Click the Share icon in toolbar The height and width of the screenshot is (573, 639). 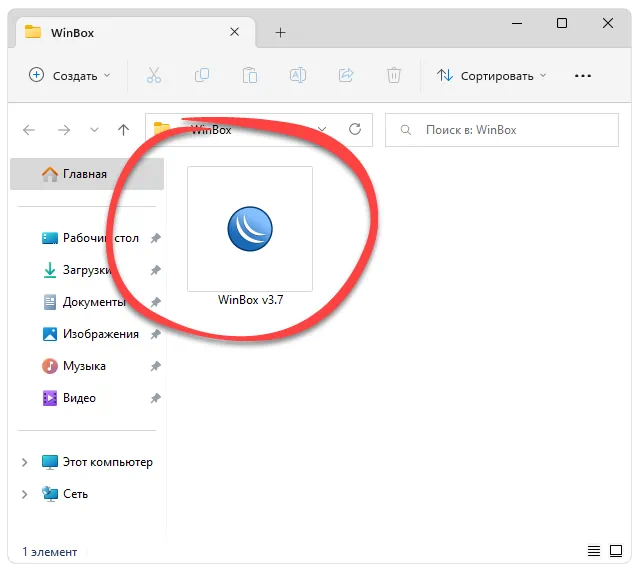point(346,75)
